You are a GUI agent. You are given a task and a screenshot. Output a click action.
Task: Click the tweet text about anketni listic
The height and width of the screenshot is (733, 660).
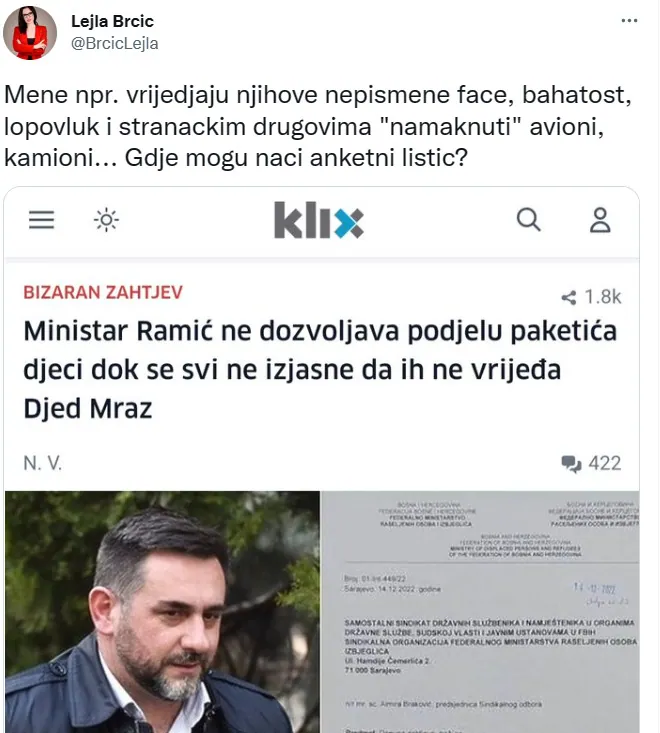point(318,126)
